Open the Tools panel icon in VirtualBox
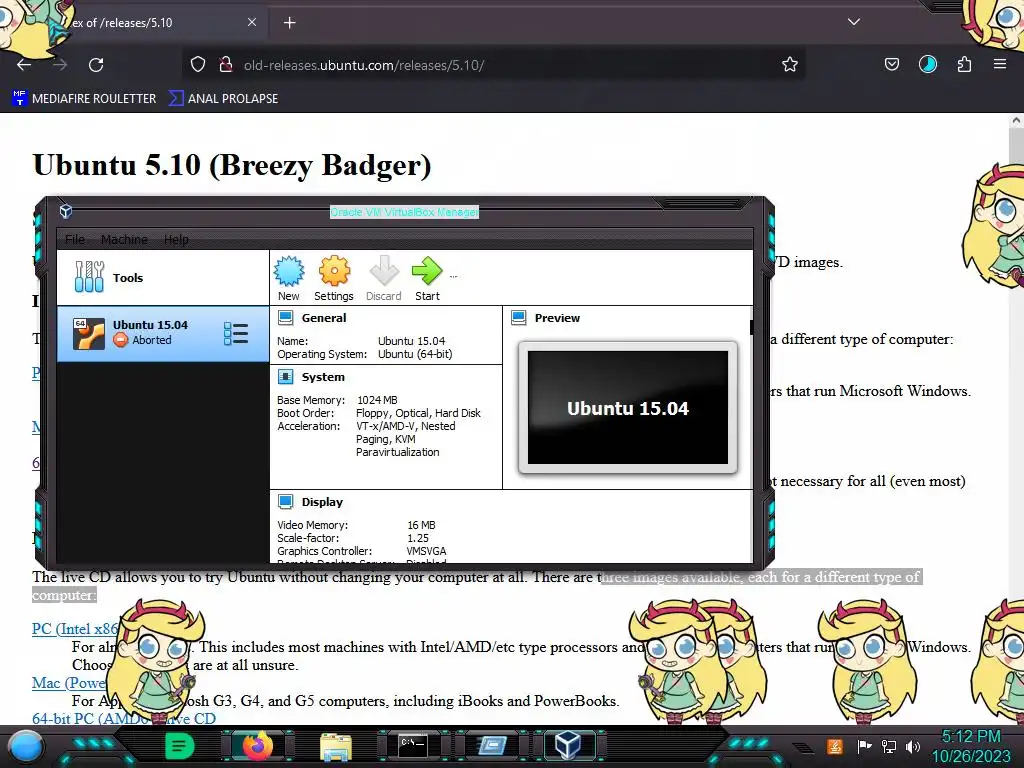 pyautogui.click(x=89, y=277)
